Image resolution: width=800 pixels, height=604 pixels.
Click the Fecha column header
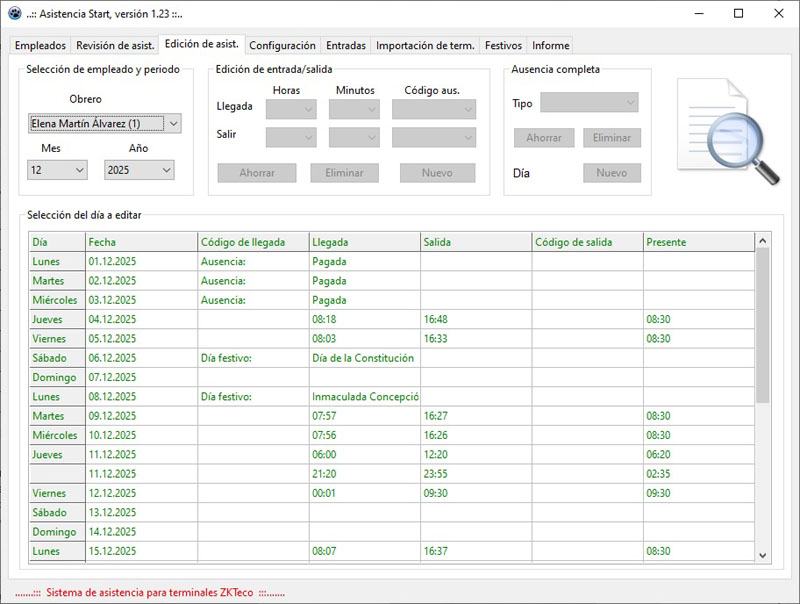(x=140, y=242)
